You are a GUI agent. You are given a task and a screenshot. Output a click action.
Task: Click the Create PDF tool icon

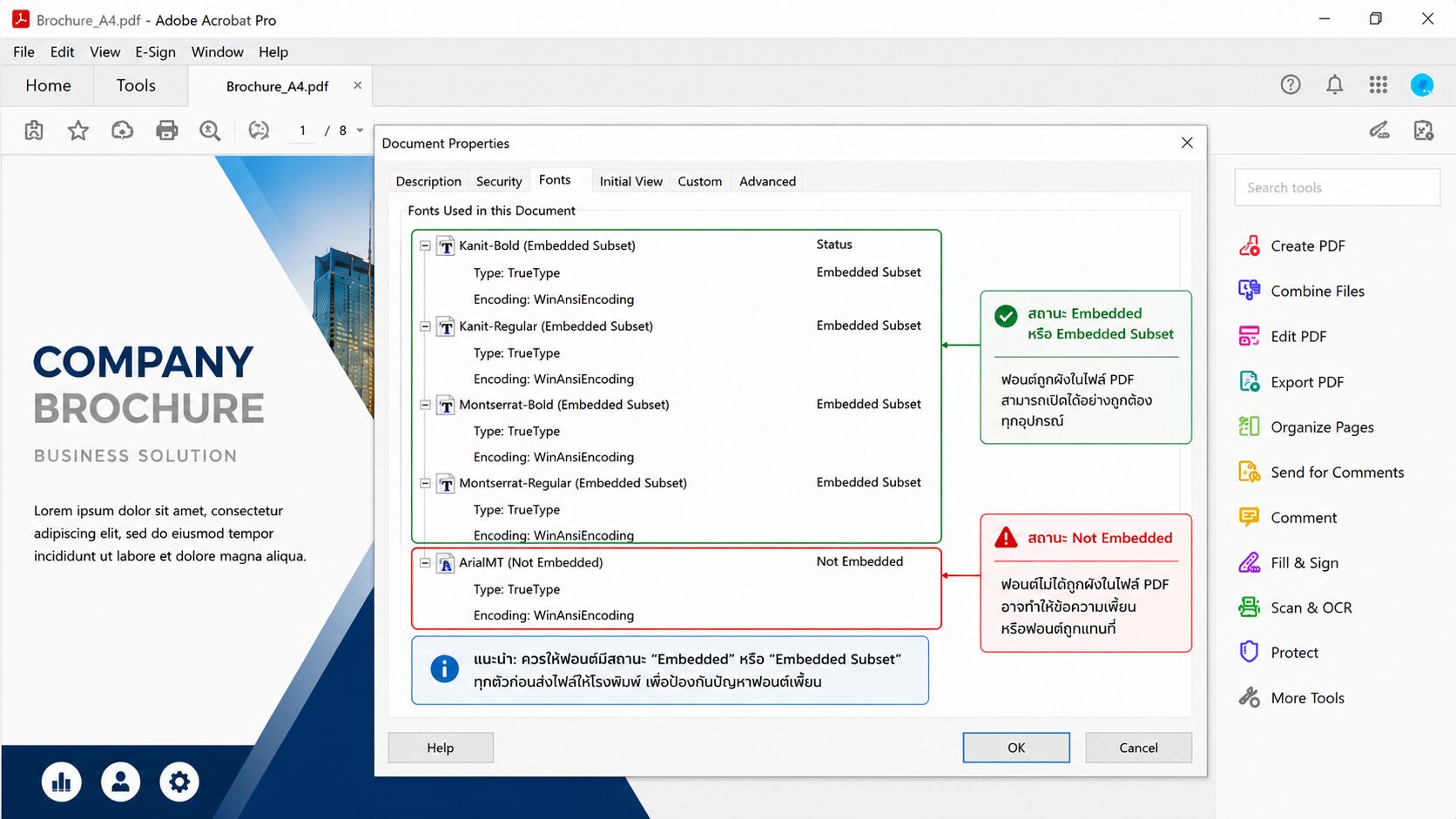(x=1250, y=245)
